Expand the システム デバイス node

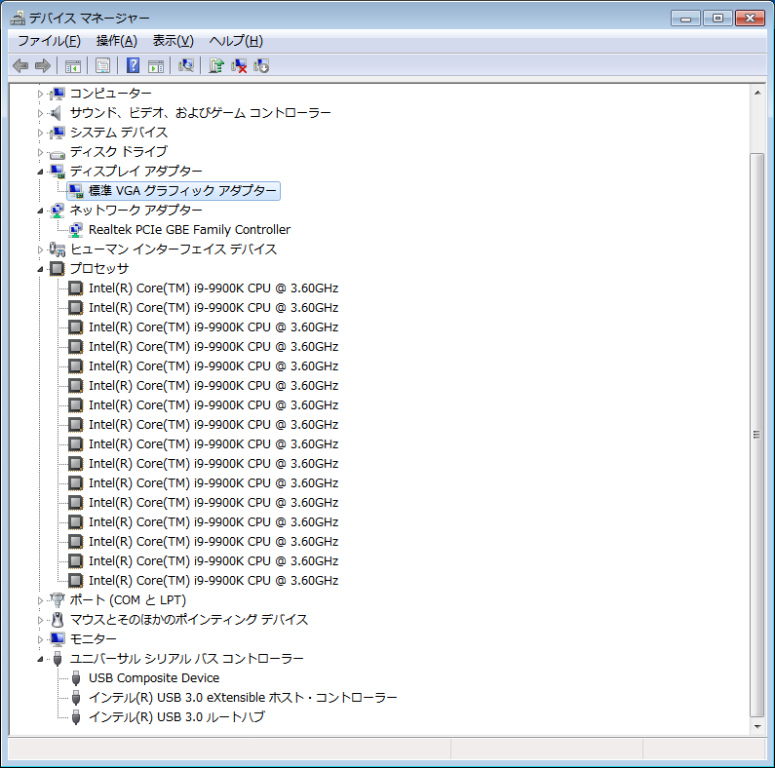(41, 132)
